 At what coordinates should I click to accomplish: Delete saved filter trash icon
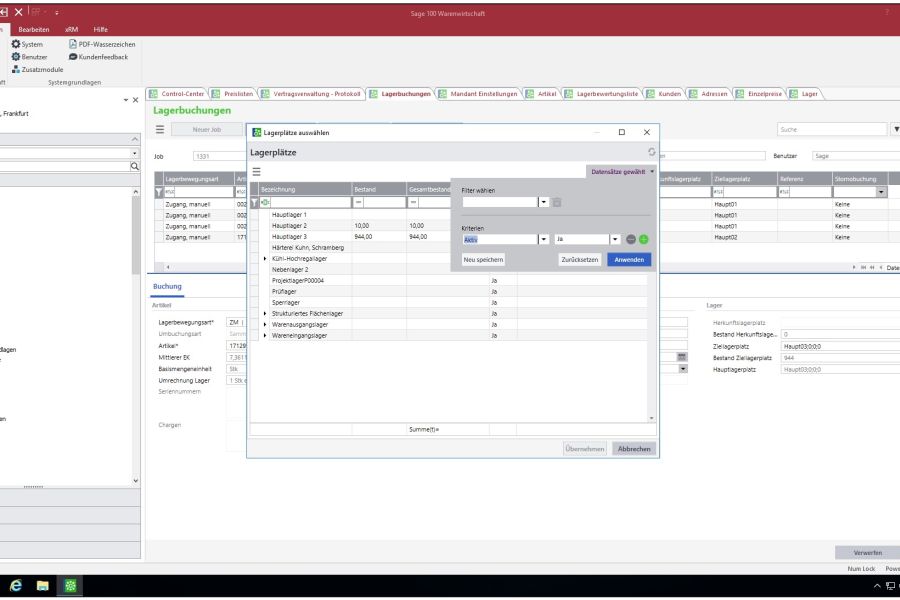click(x=557, y=202)
